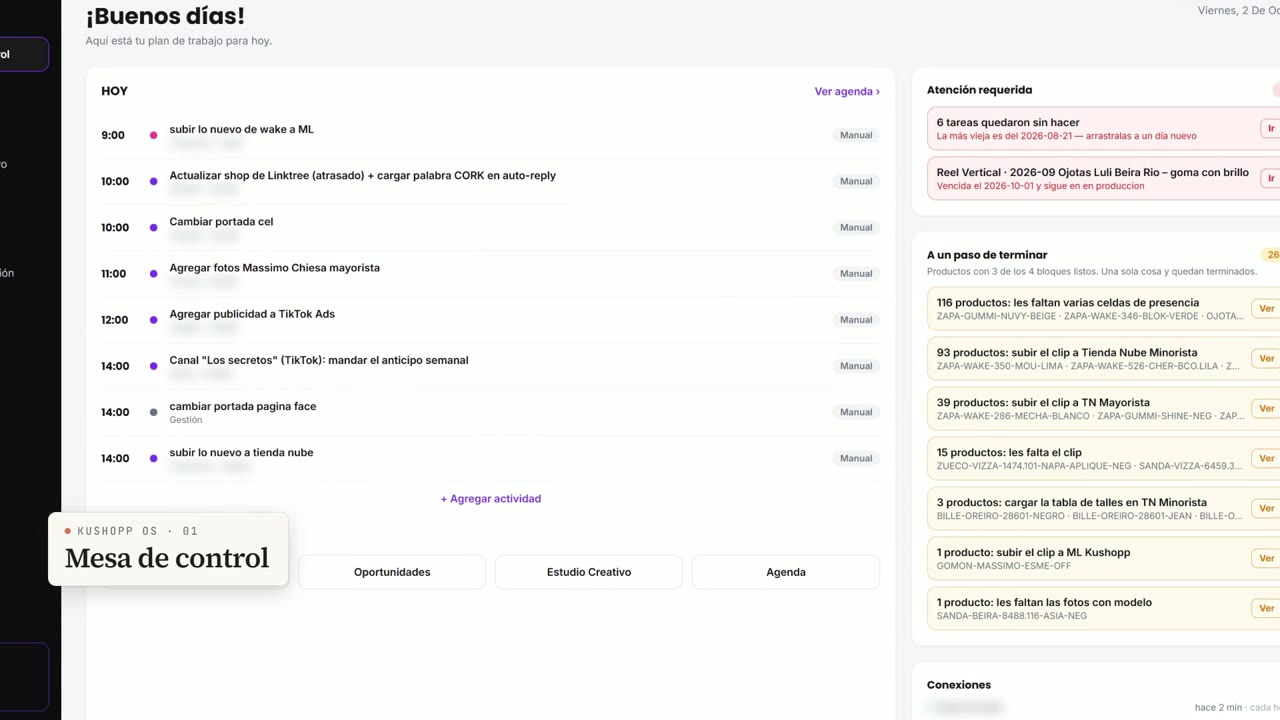Viewport: 1280px width, 720px height.
Task: Click the 'Conexiones' heading
Action: point(959,685)
